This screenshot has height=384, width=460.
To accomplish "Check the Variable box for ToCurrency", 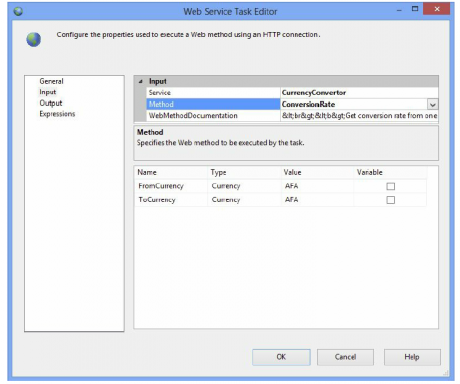I will 391,200.
